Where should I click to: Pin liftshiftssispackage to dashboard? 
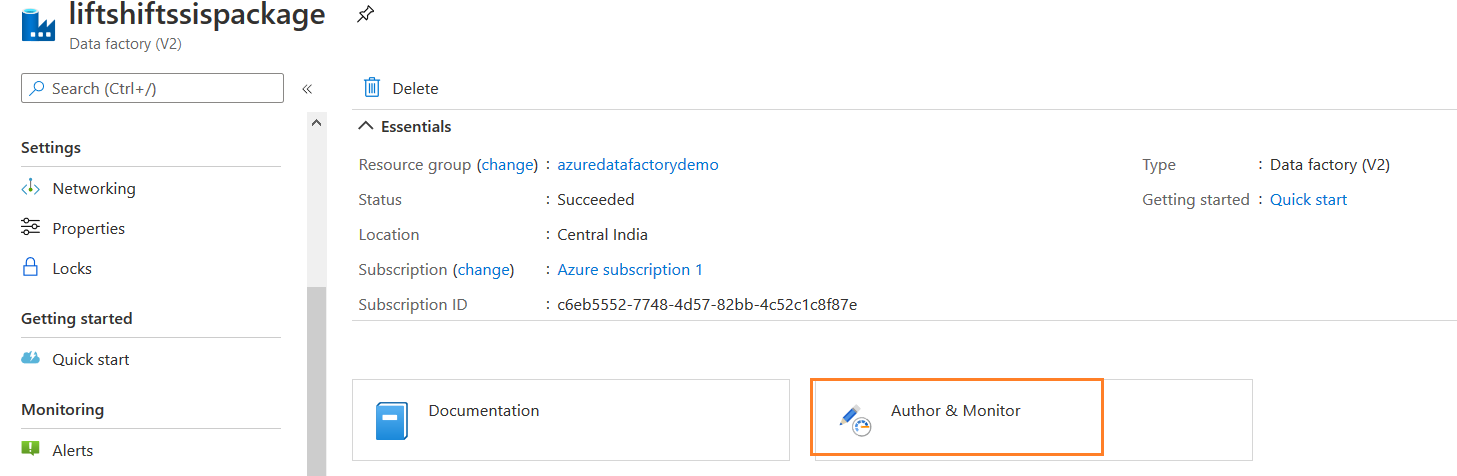click(366, 14)
